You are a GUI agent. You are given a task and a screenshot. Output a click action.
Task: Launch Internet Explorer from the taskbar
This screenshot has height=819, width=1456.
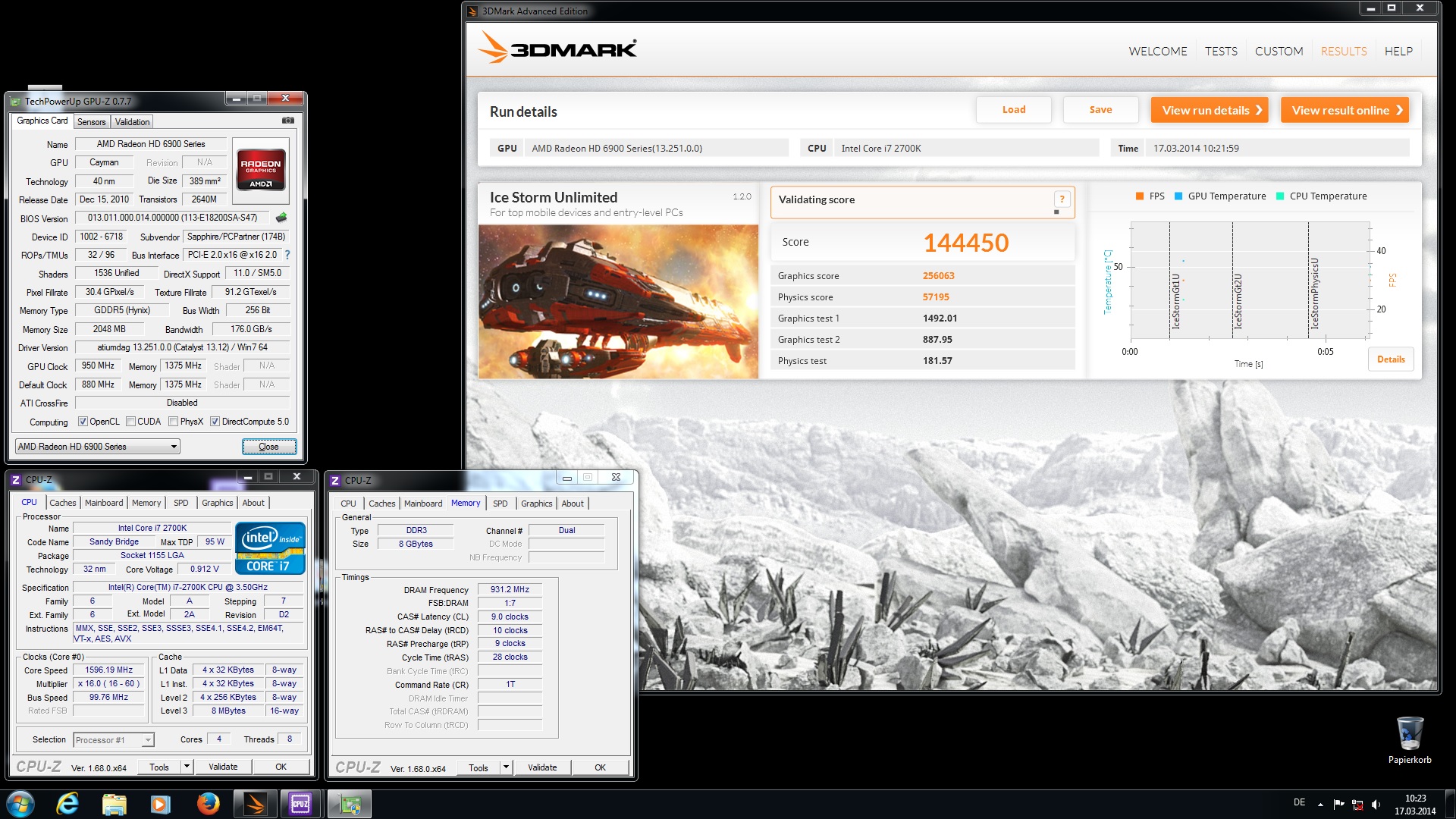pyautogui.click(x=67, y=804)
